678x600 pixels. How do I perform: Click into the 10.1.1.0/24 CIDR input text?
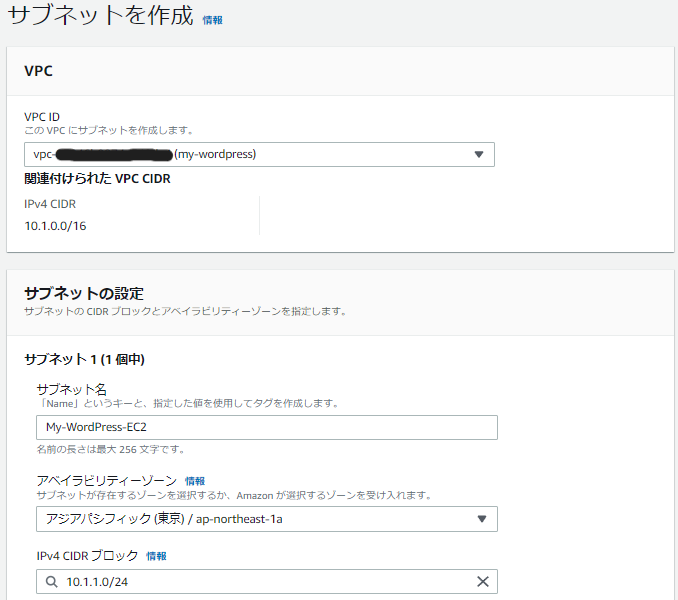coord(96,582)
